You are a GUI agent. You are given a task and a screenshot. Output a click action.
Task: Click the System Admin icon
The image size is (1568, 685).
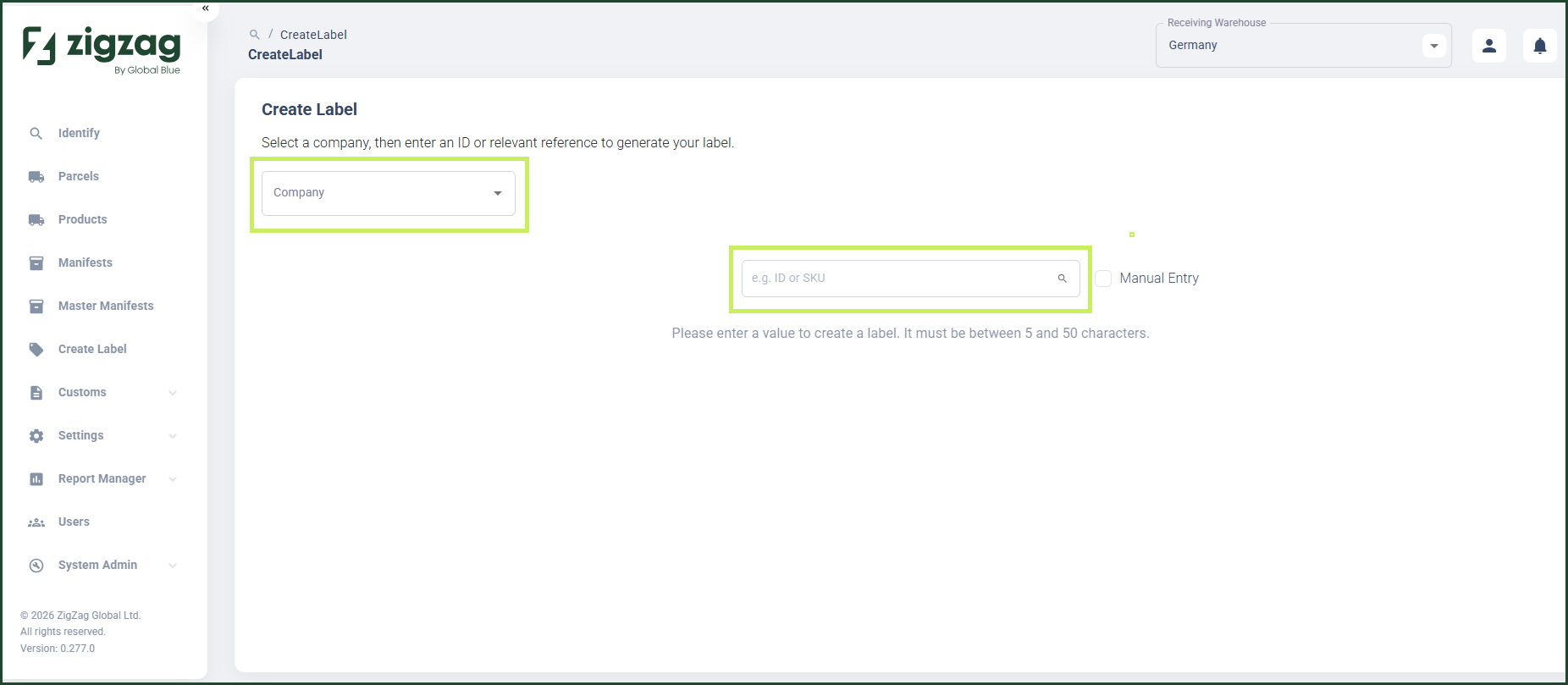(x=36, y=565)
